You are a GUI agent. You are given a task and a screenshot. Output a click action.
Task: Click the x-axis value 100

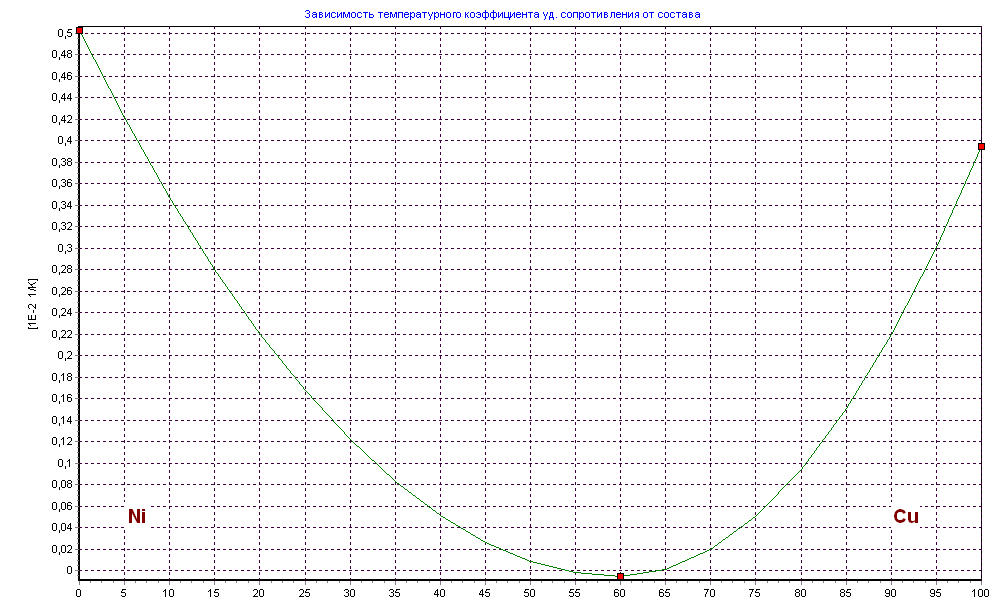coord(981,594)
